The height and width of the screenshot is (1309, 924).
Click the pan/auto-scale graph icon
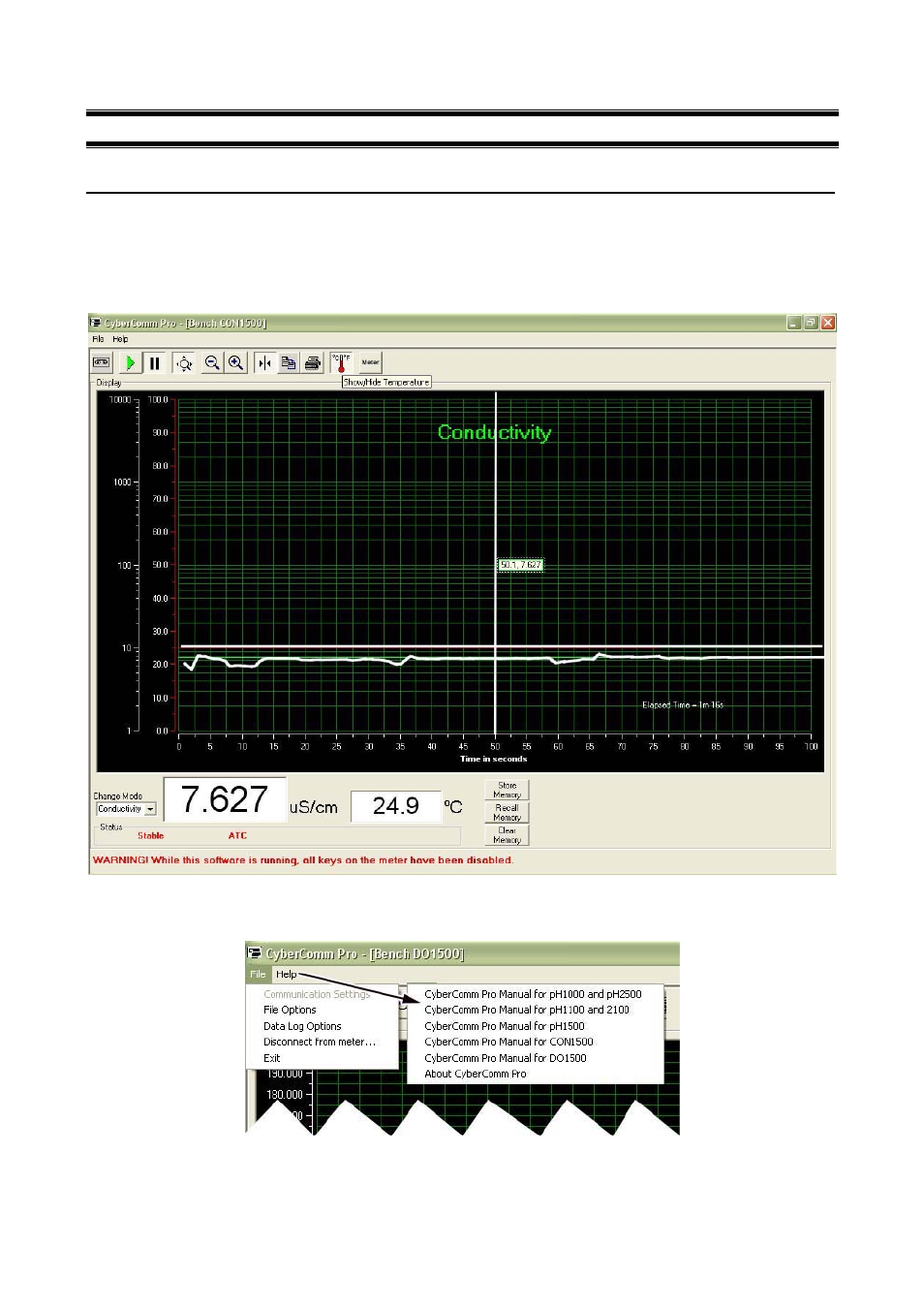click(x=184, y=362)
